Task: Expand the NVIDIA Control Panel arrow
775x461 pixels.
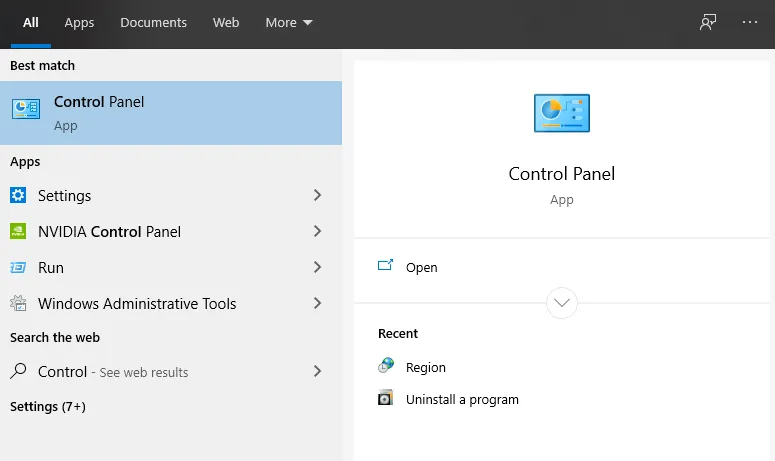Action: click(317, 231)
